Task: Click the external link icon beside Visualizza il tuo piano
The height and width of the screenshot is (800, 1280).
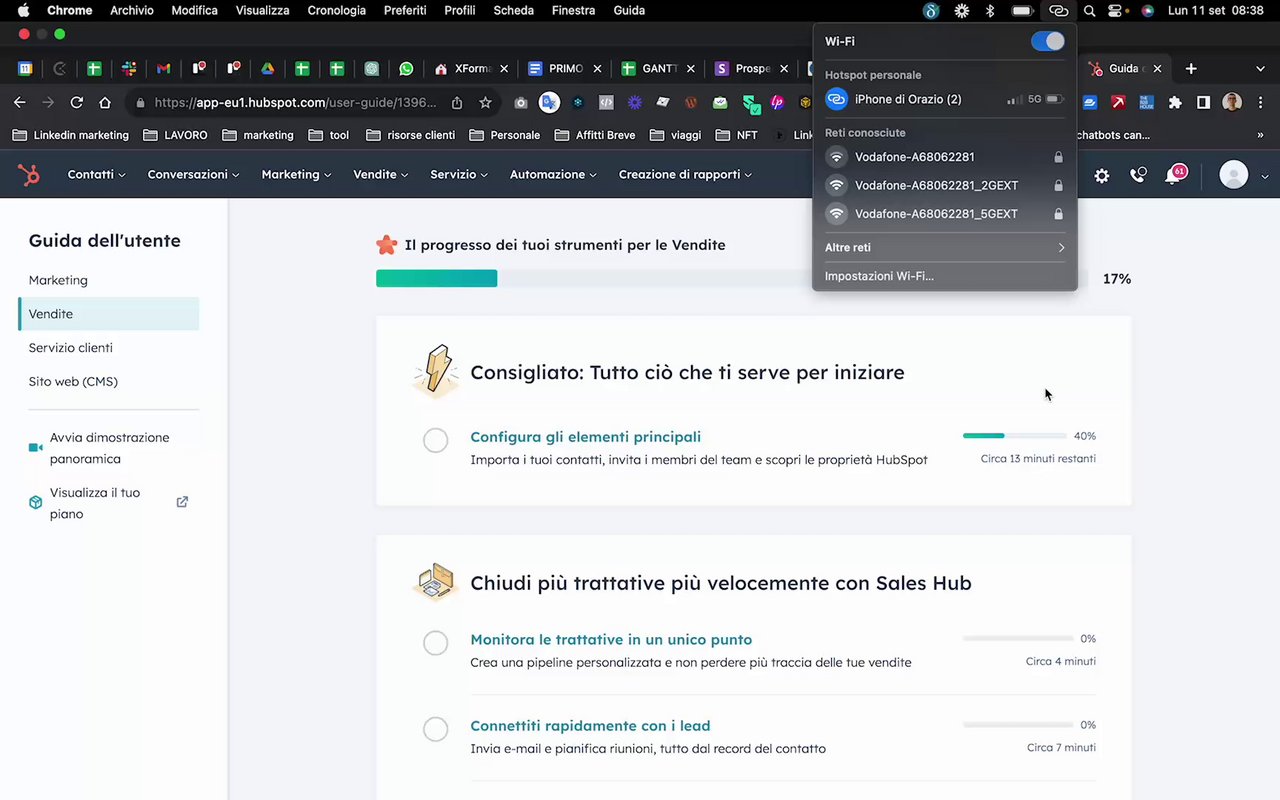Action: [x=182, y=502]
